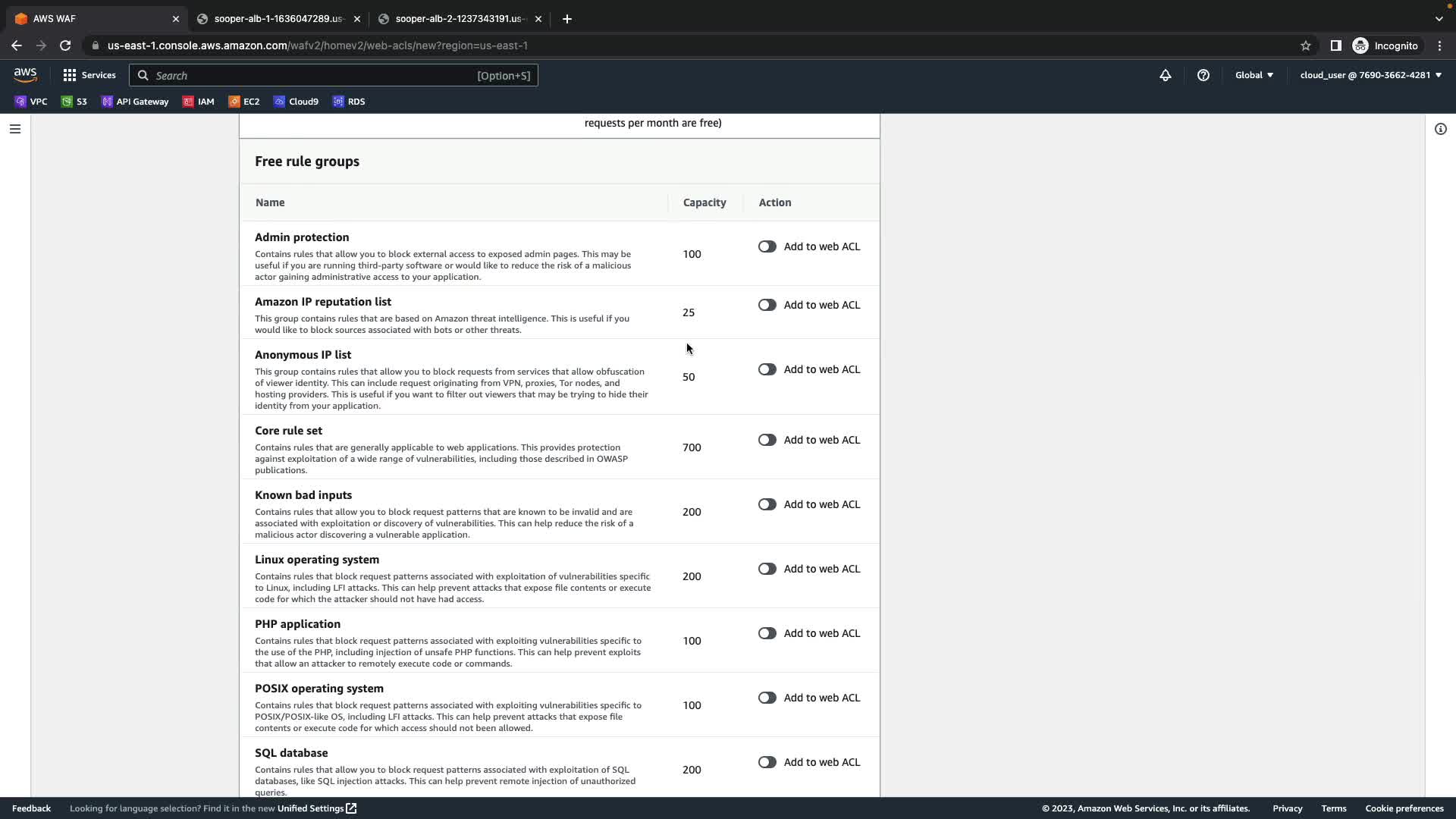Image resolution: width=1456 pixels, height=819 pixels.
Task: Toggle Core rule set Add to web ACL
Action: 767,440
